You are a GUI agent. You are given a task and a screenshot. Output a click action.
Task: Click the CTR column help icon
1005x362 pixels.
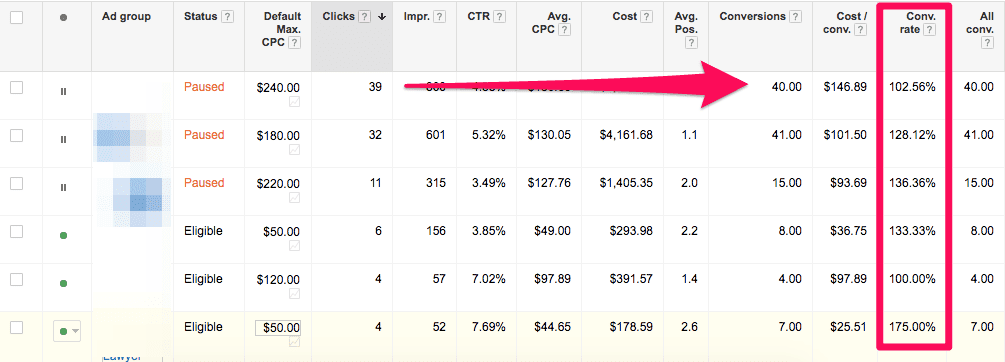point(499,17)
